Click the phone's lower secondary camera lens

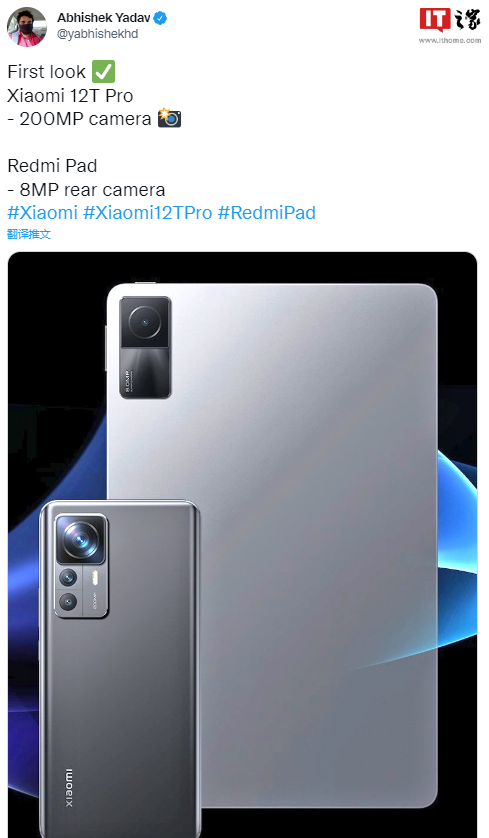point(68,603)
